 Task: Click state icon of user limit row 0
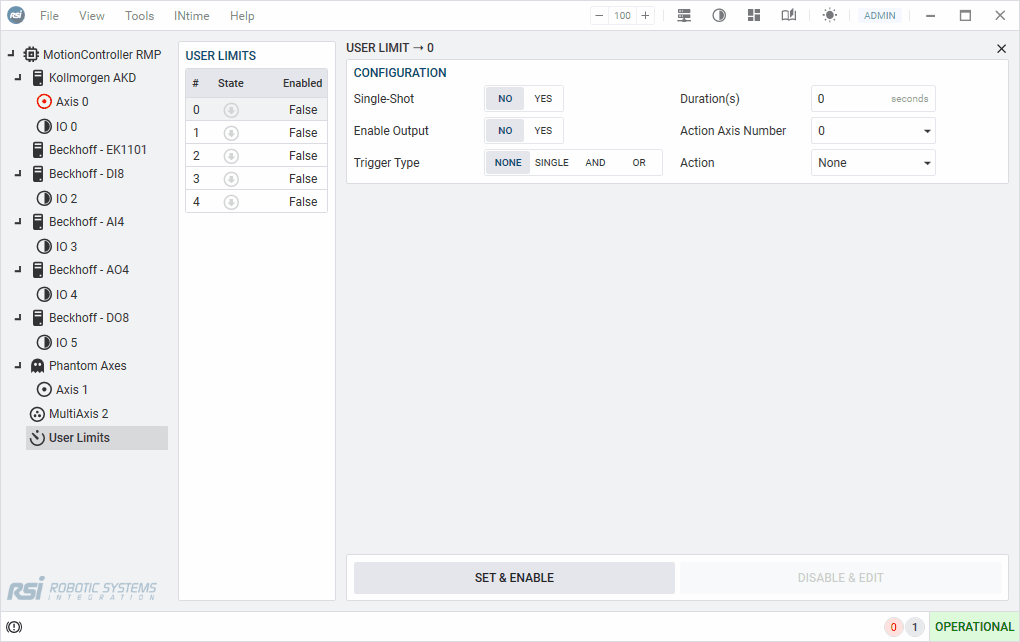231,110
